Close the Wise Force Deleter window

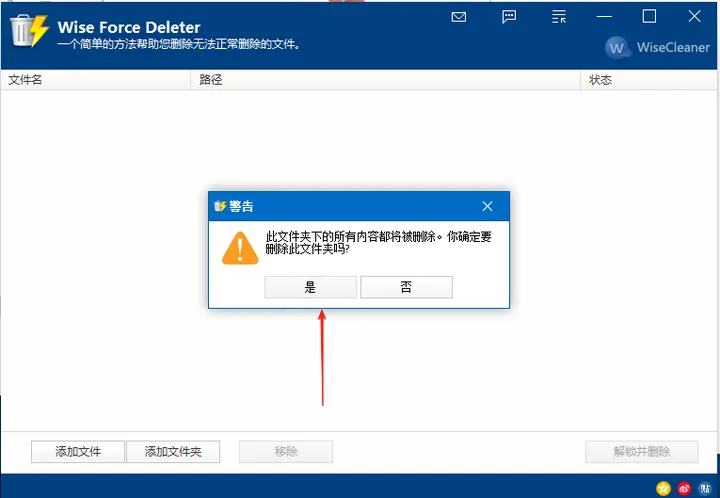click(x=694, y=17)
